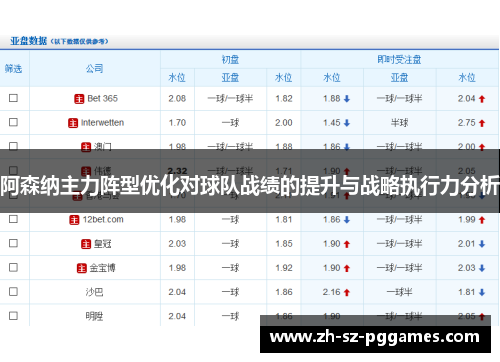Select the 1.92 opening odds for 金宝博
The image size is (500, 362).
click(x=284, y=268)
